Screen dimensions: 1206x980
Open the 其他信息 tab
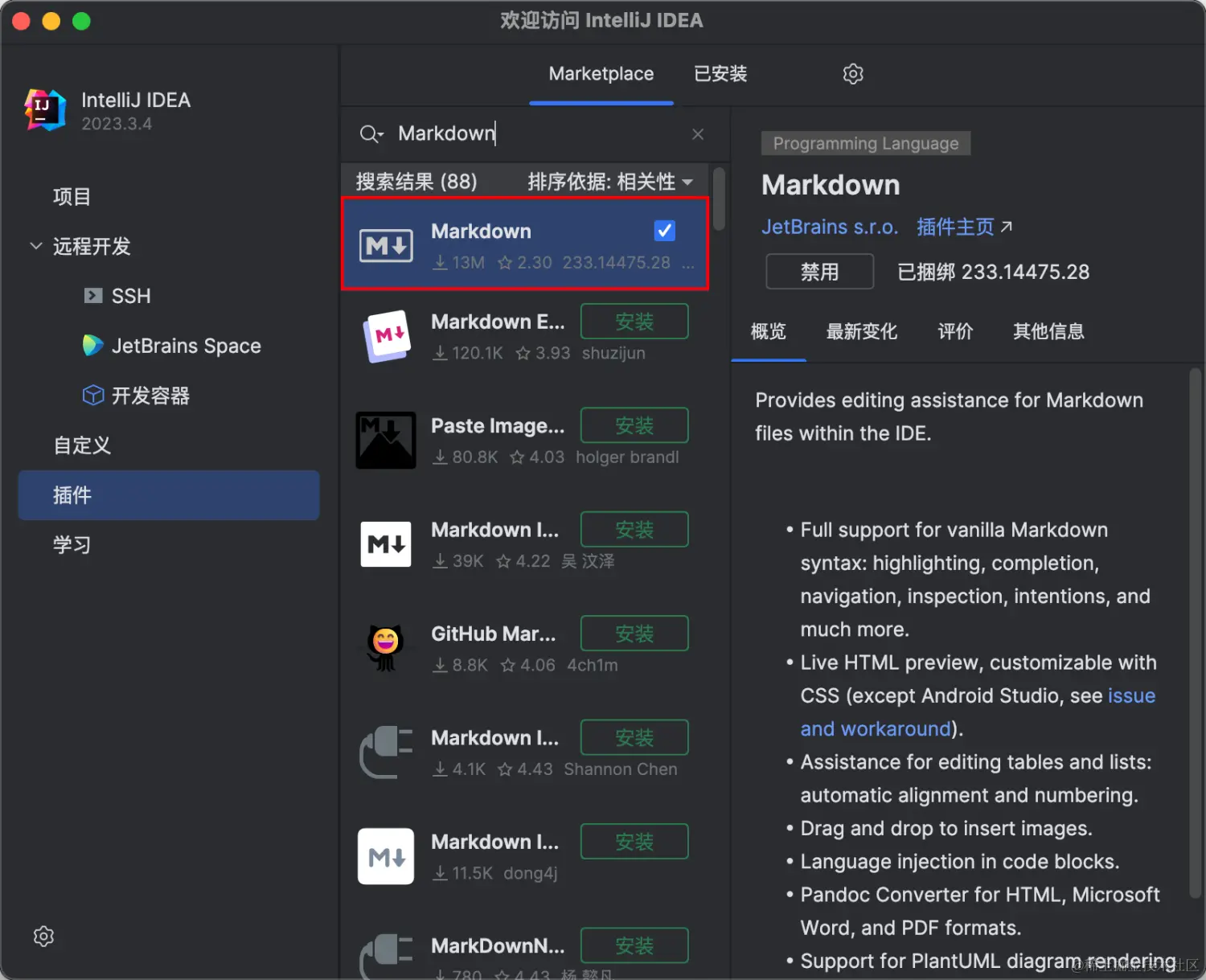(x=1048, y=331)
